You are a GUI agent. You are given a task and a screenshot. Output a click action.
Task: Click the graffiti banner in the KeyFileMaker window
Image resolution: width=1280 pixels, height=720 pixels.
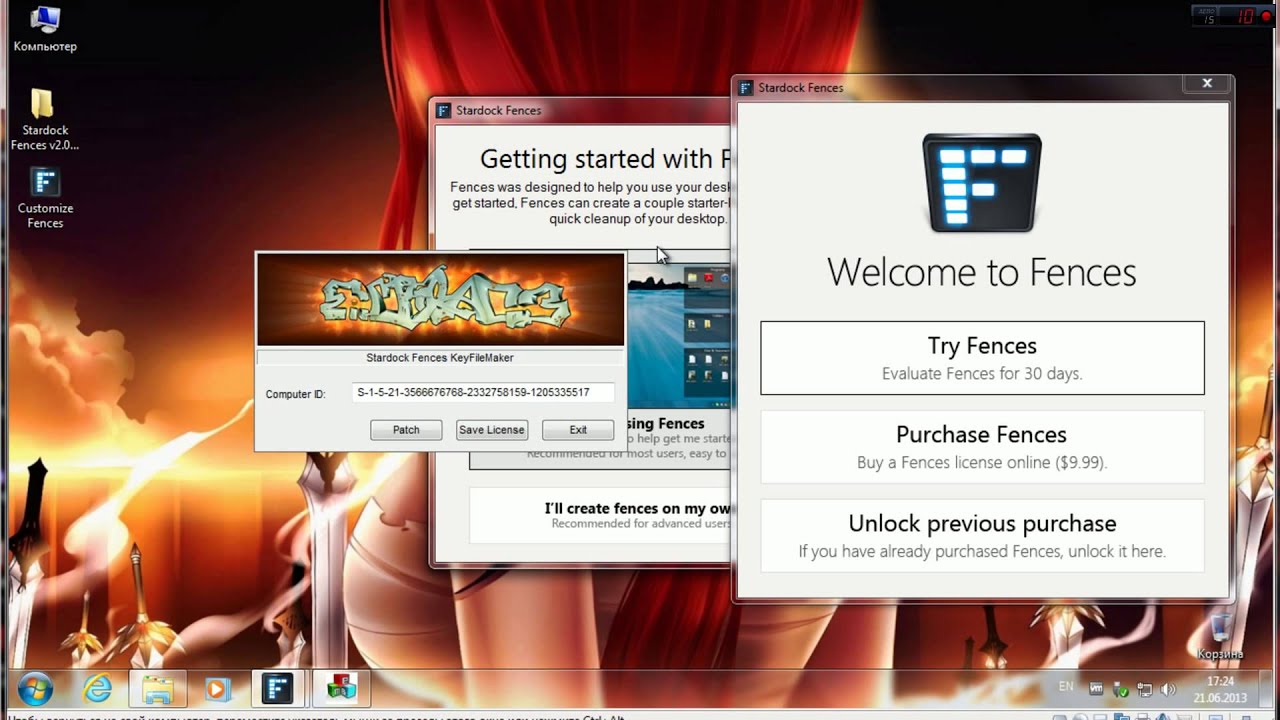[x=441, y=300]
